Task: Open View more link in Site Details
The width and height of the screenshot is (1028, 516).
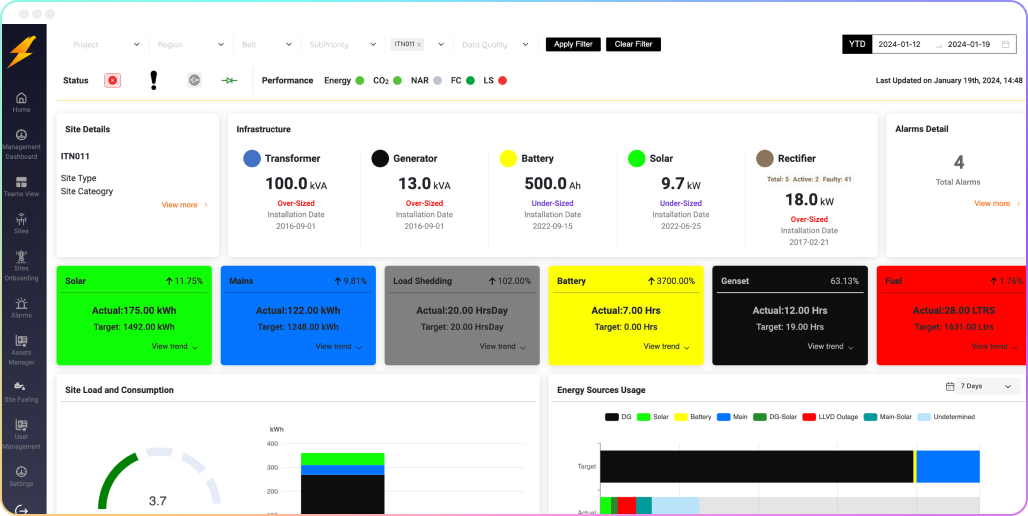Action: (x=185, y=205)
